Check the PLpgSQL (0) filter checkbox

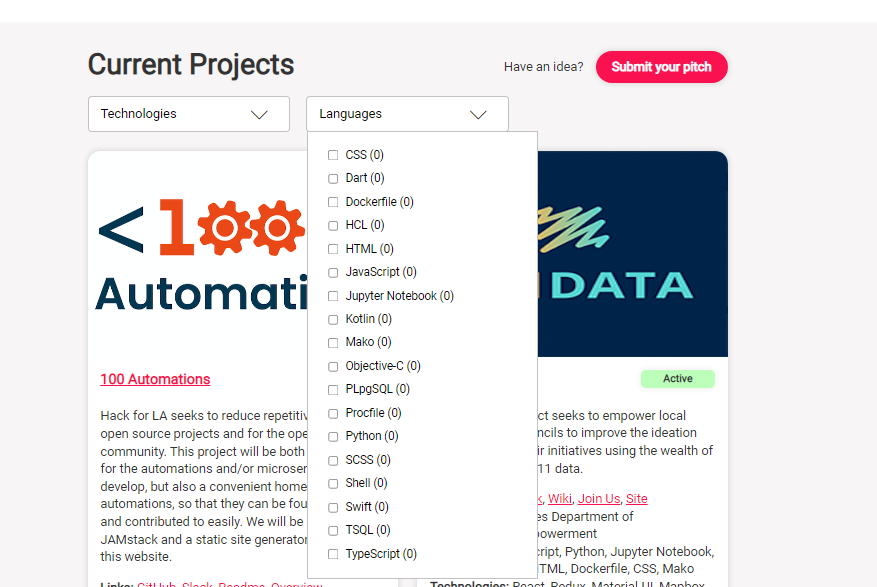click(333, 389)
